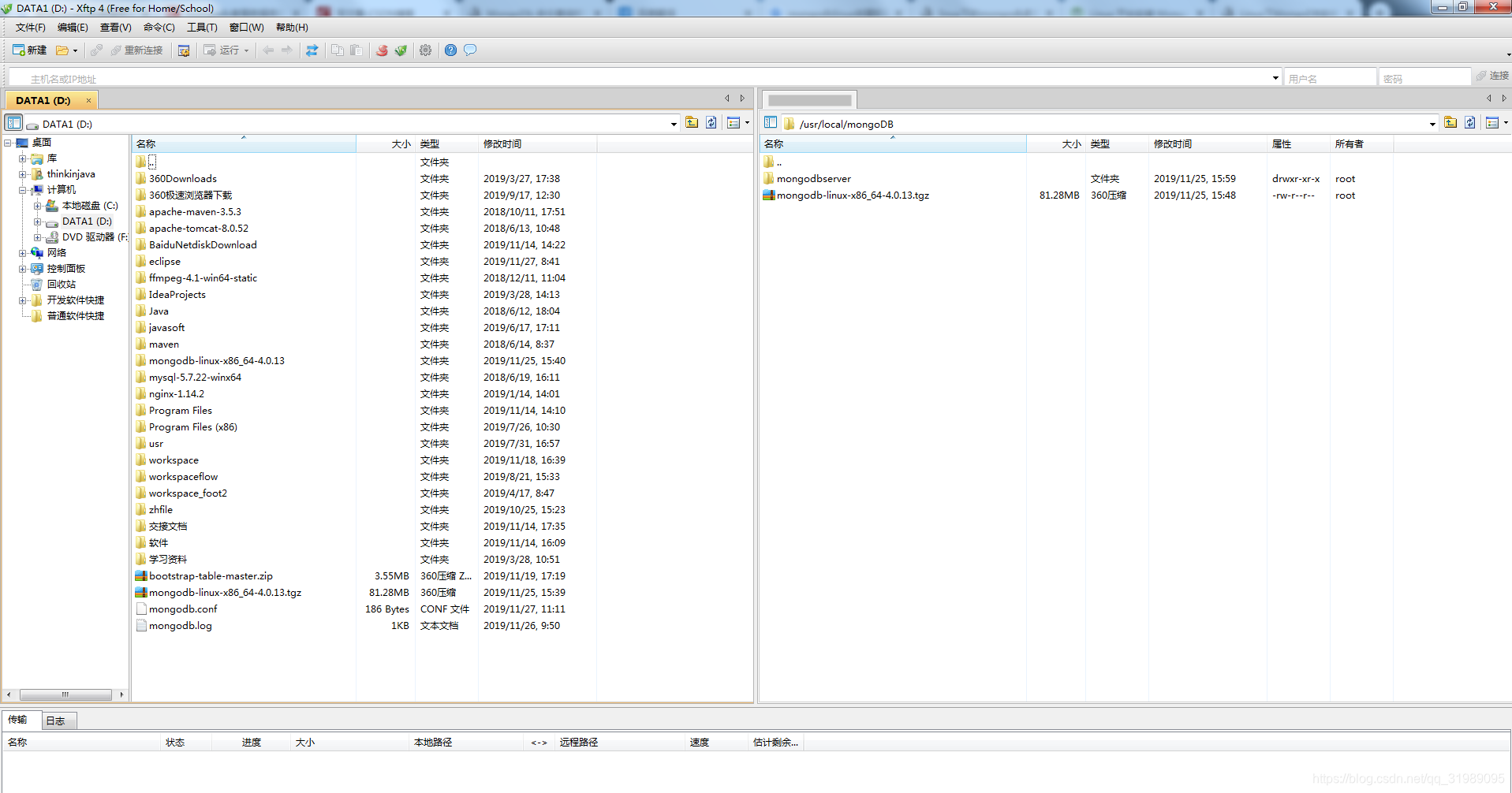Viewport: 1512px width, 793px height.
Task: Refresh the local pane file list
Action: point(711,122)
